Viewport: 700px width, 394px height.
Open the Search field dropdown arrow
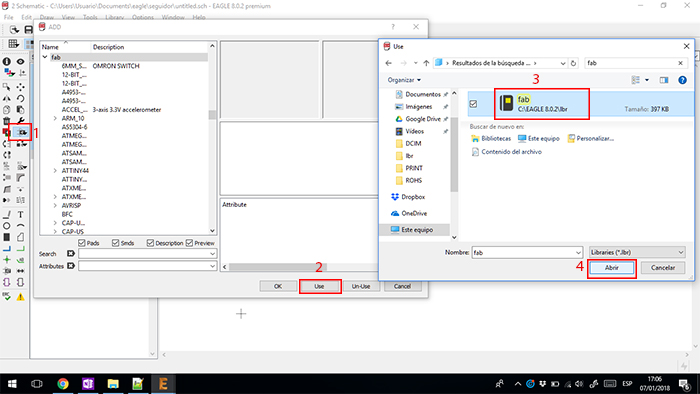212,253
